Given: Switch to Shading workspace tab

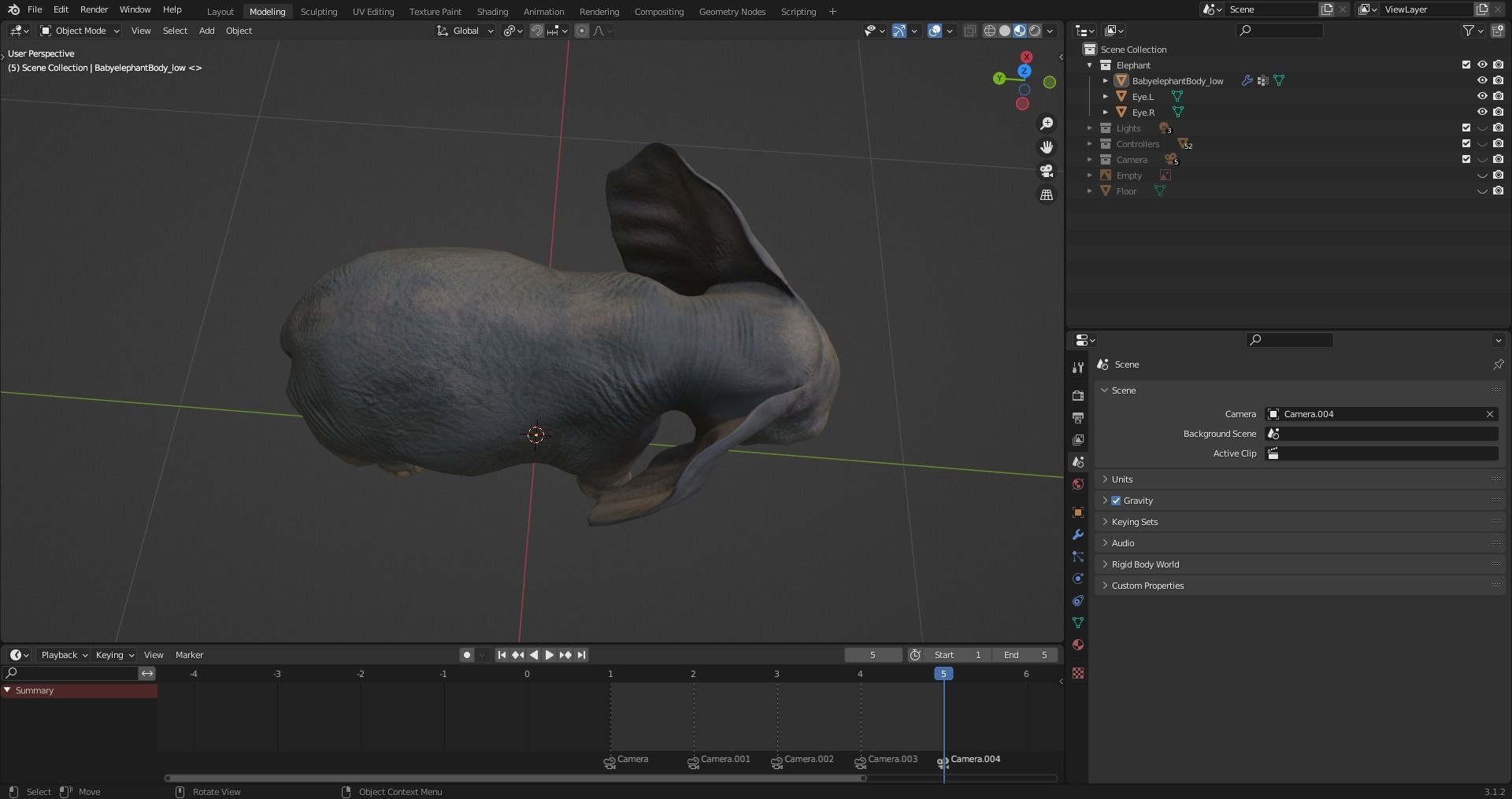Looking at the screenshot, I should [492, 12].
